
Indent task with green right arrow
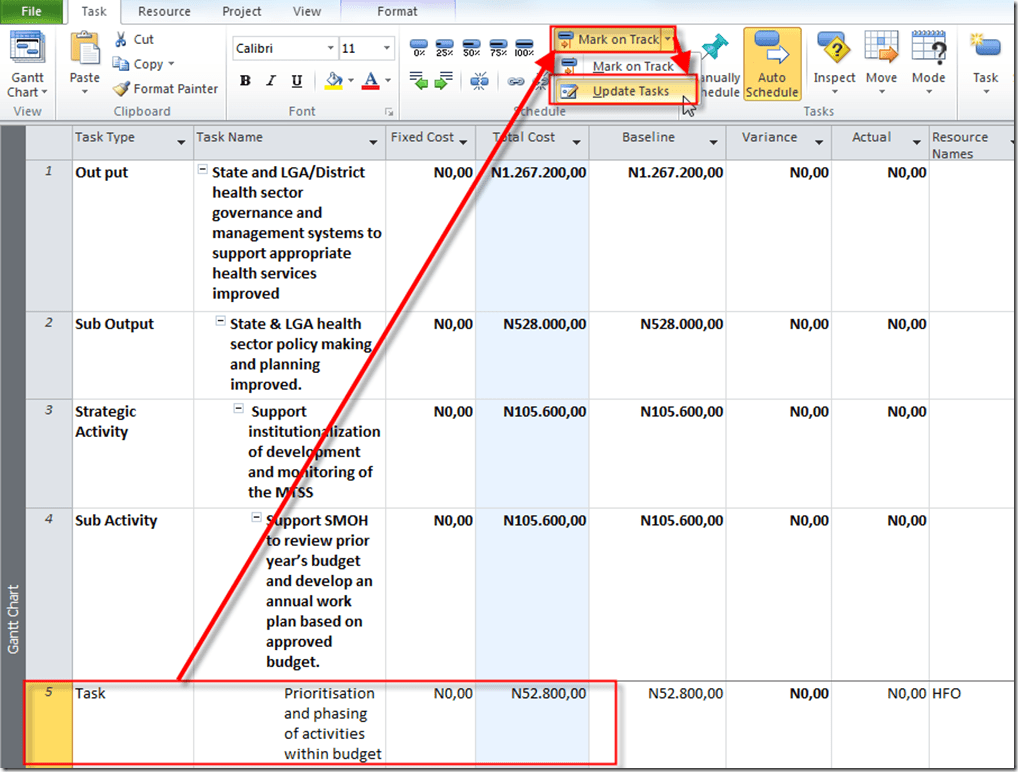(444, 81)
